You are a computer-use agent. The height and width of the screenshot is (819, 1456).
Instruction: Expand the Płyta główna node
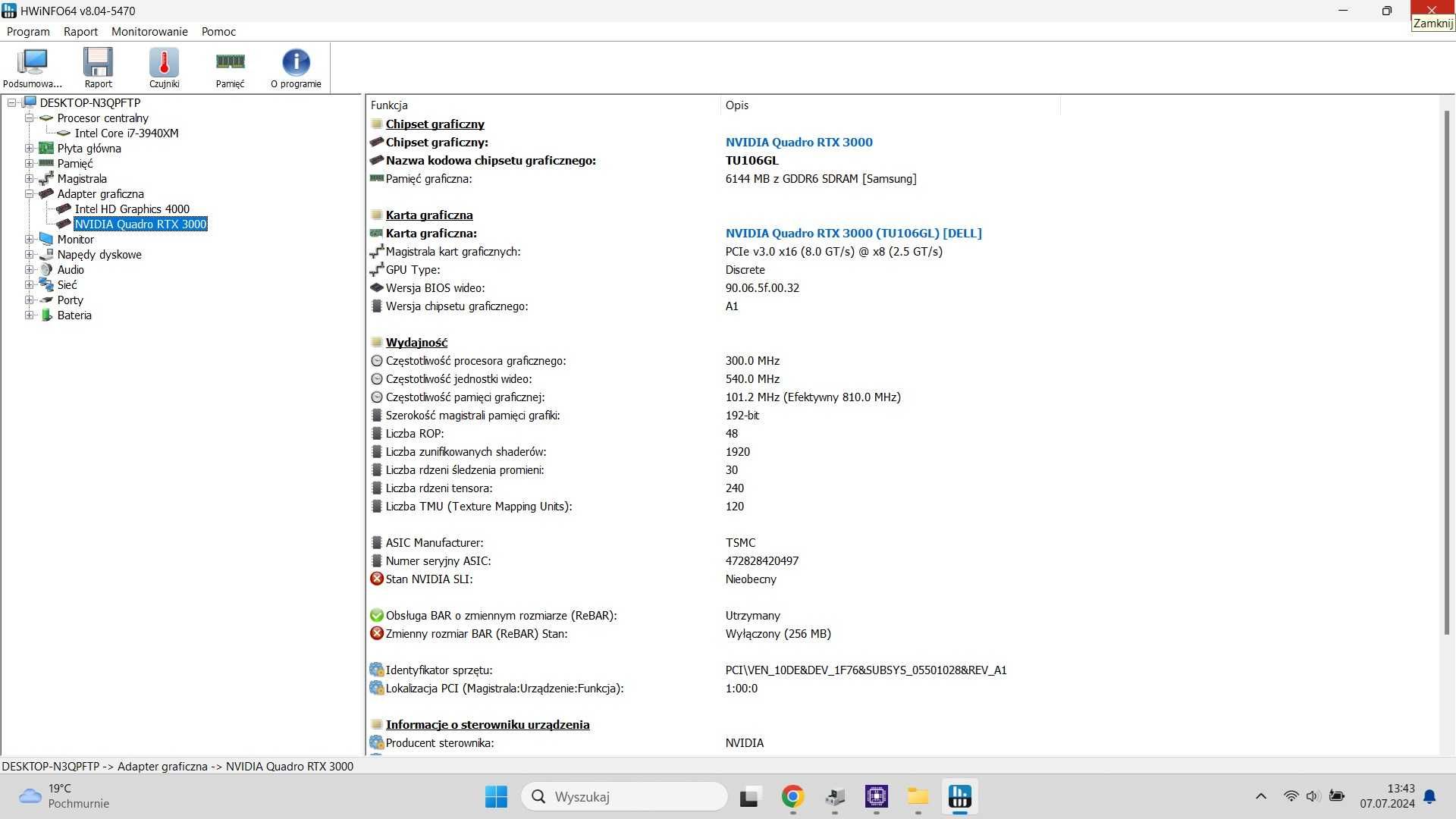tap(29, 148)
